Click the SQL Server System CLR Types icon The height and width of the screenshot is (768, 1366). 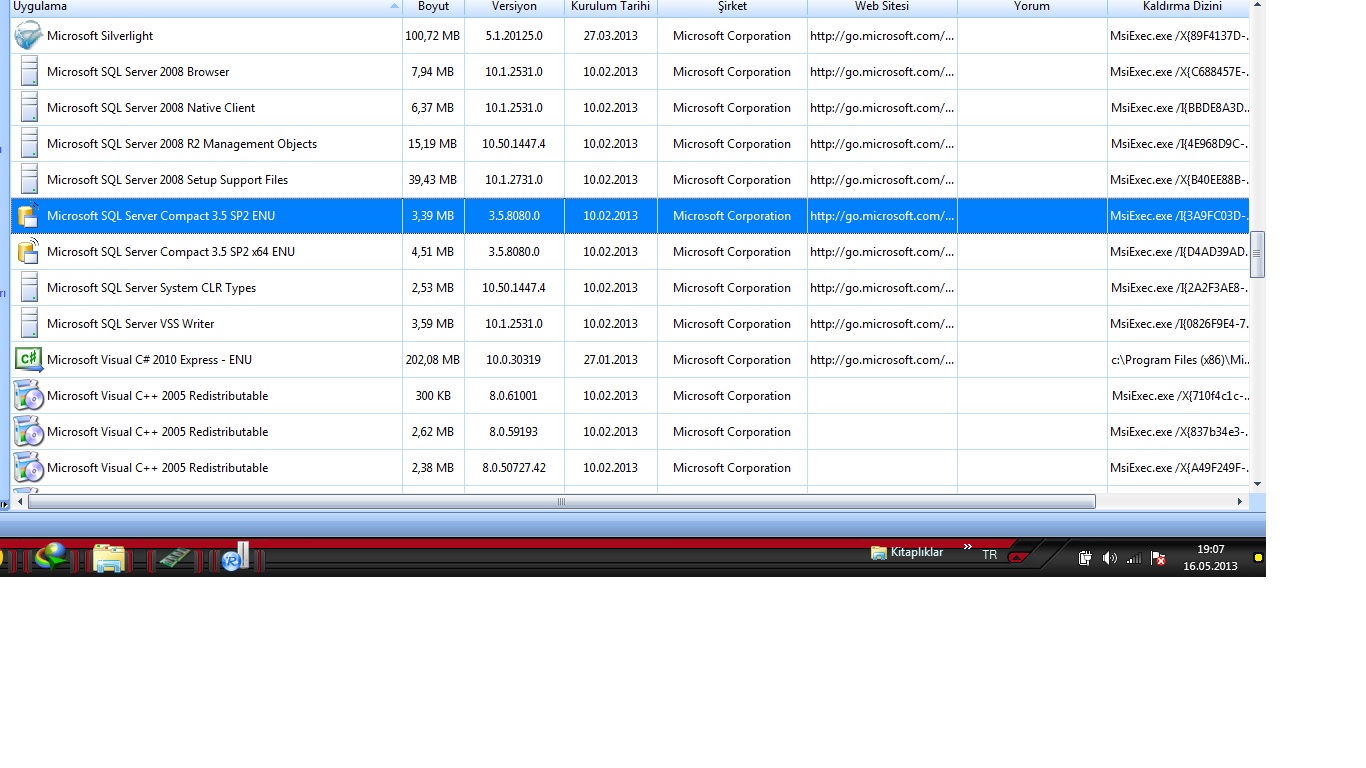(29, 288)
